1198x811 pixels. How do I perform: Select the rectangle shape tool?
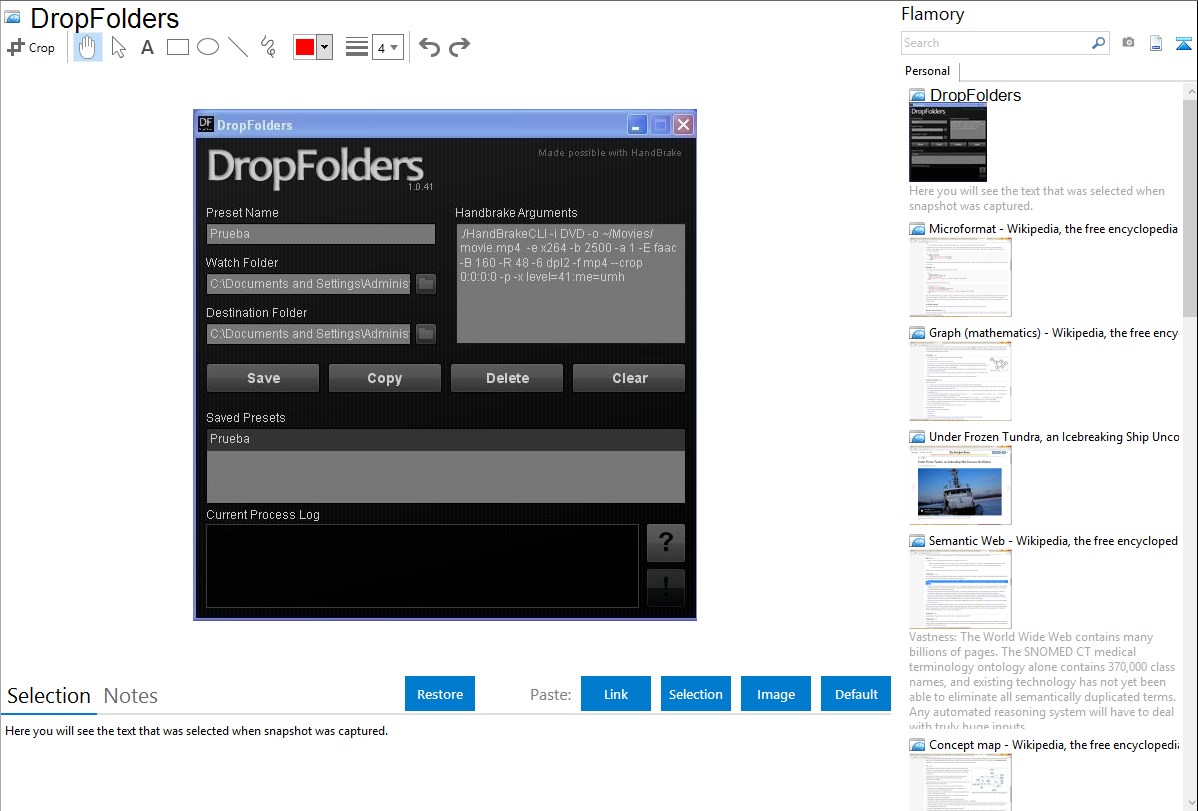pos(177,47)
